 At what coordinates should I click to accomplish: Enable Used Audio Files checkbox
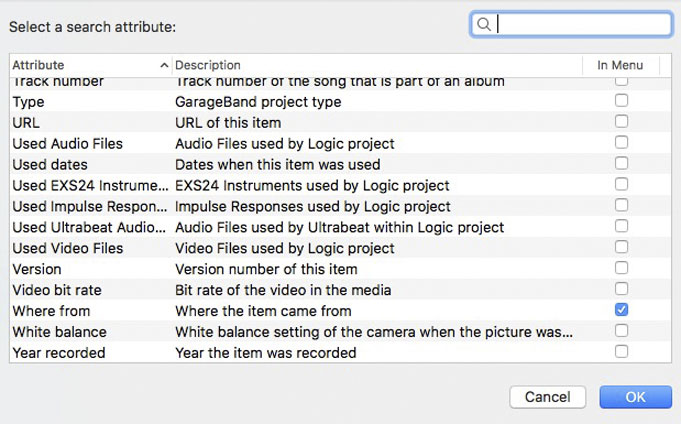pos(621,142)
